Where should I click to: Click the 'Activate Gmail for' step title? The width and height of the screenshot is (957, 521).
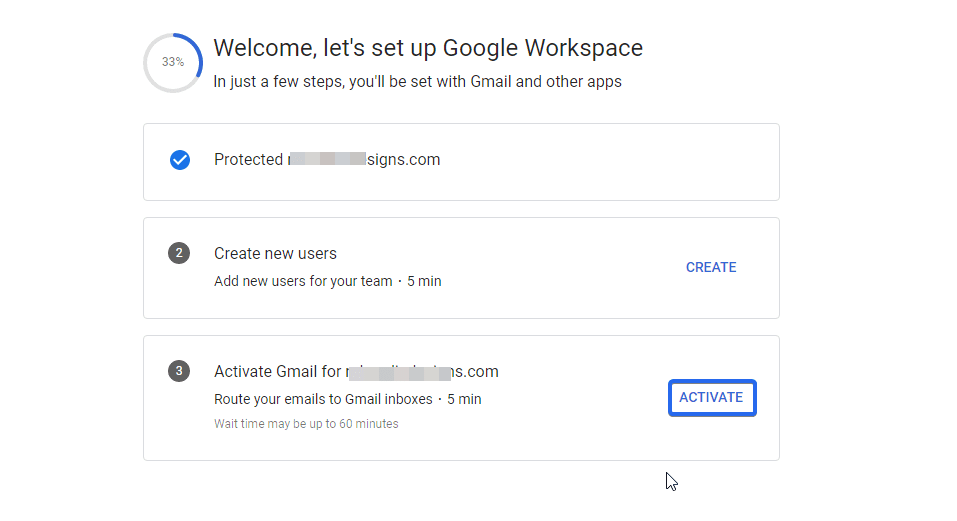pyautogui.click(x=278, y=372)
